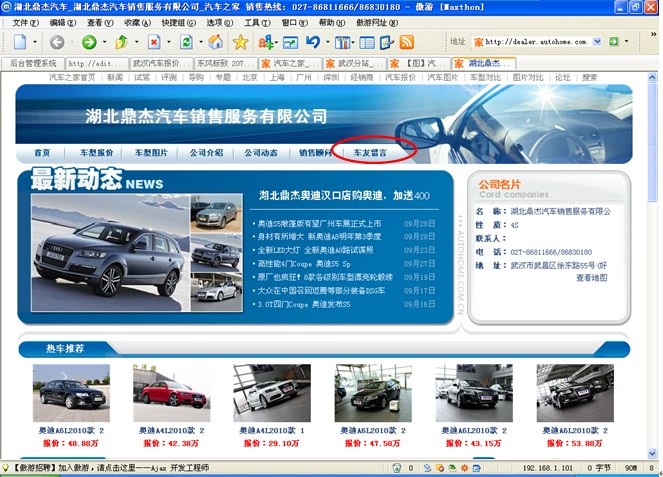
Task: Switch to the 后台管理系统 tab
Action: coord(33,63)
